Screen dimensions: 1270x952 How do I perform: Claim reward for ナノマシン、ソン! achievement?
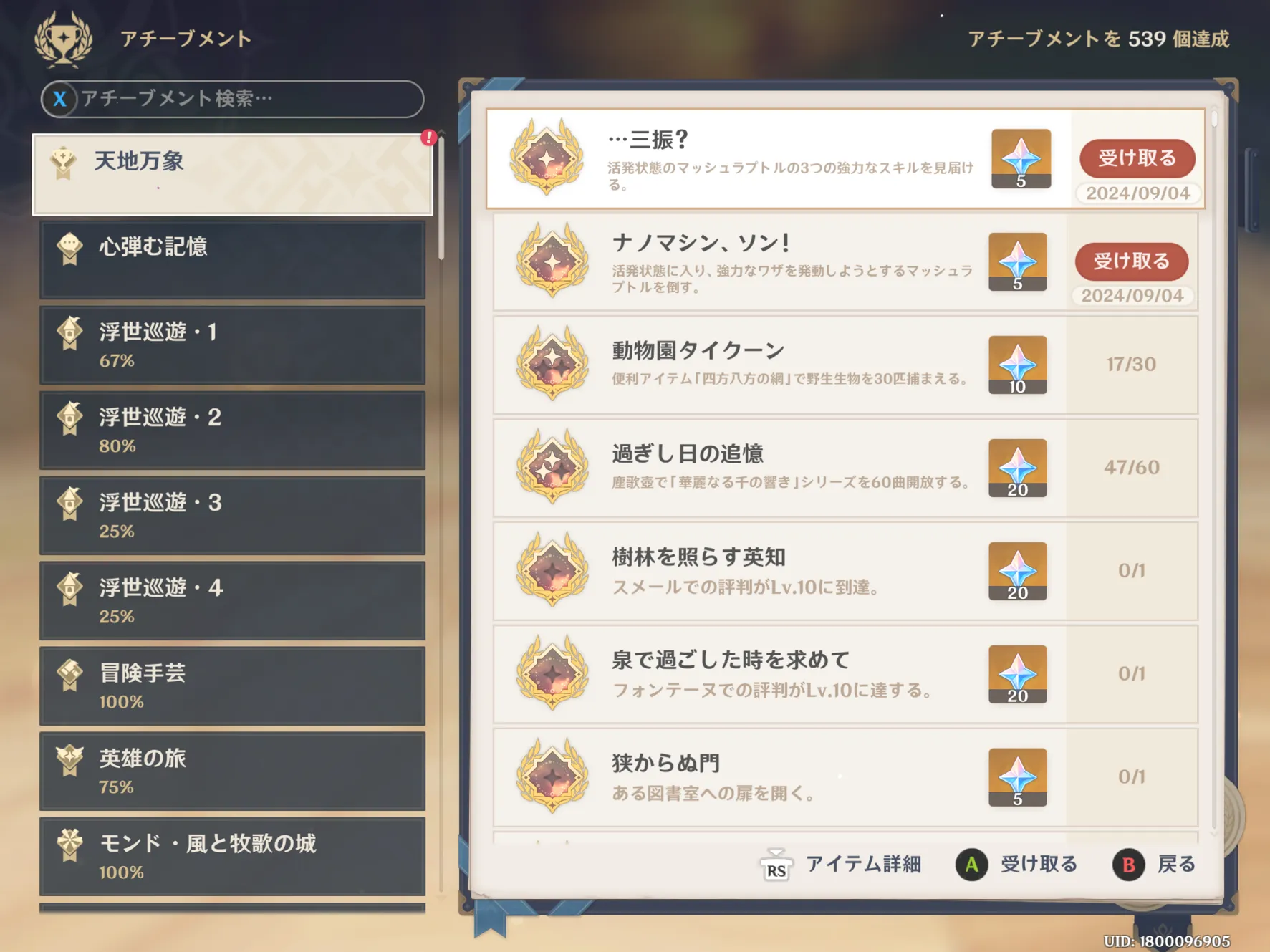point(1132,261)
